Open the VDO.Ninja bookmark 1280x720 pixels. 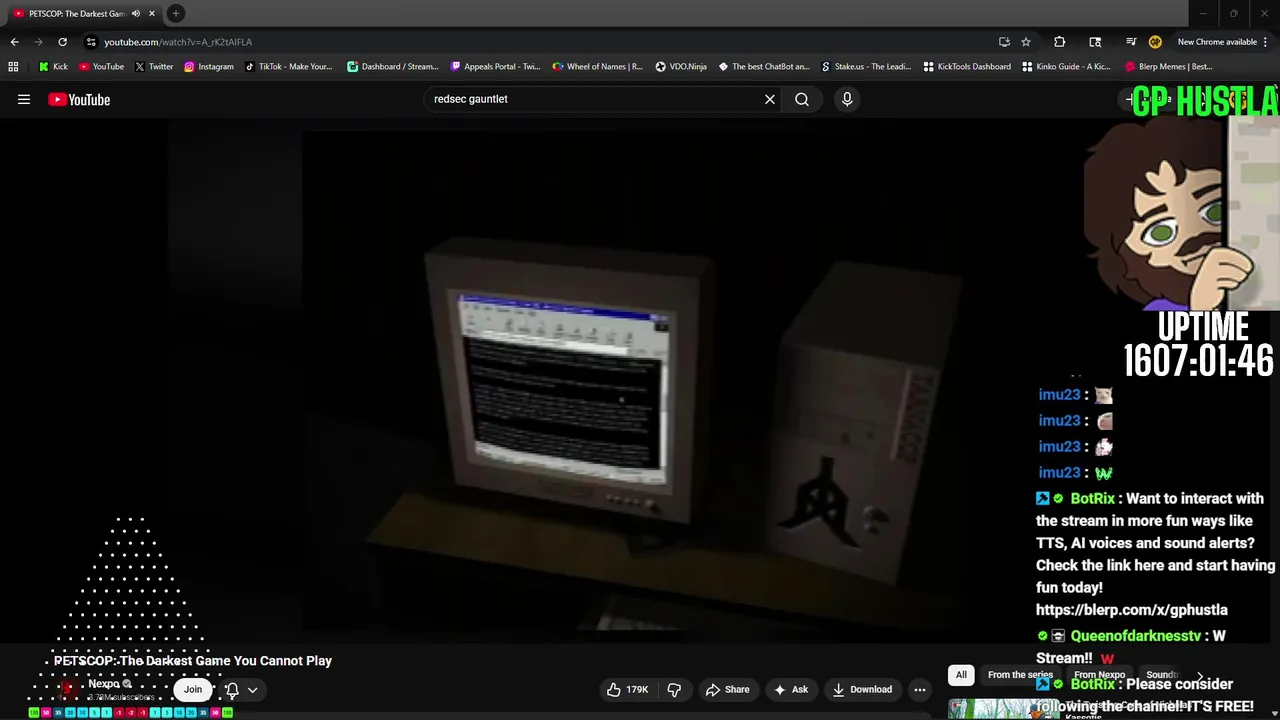click(x=681, y=67)
